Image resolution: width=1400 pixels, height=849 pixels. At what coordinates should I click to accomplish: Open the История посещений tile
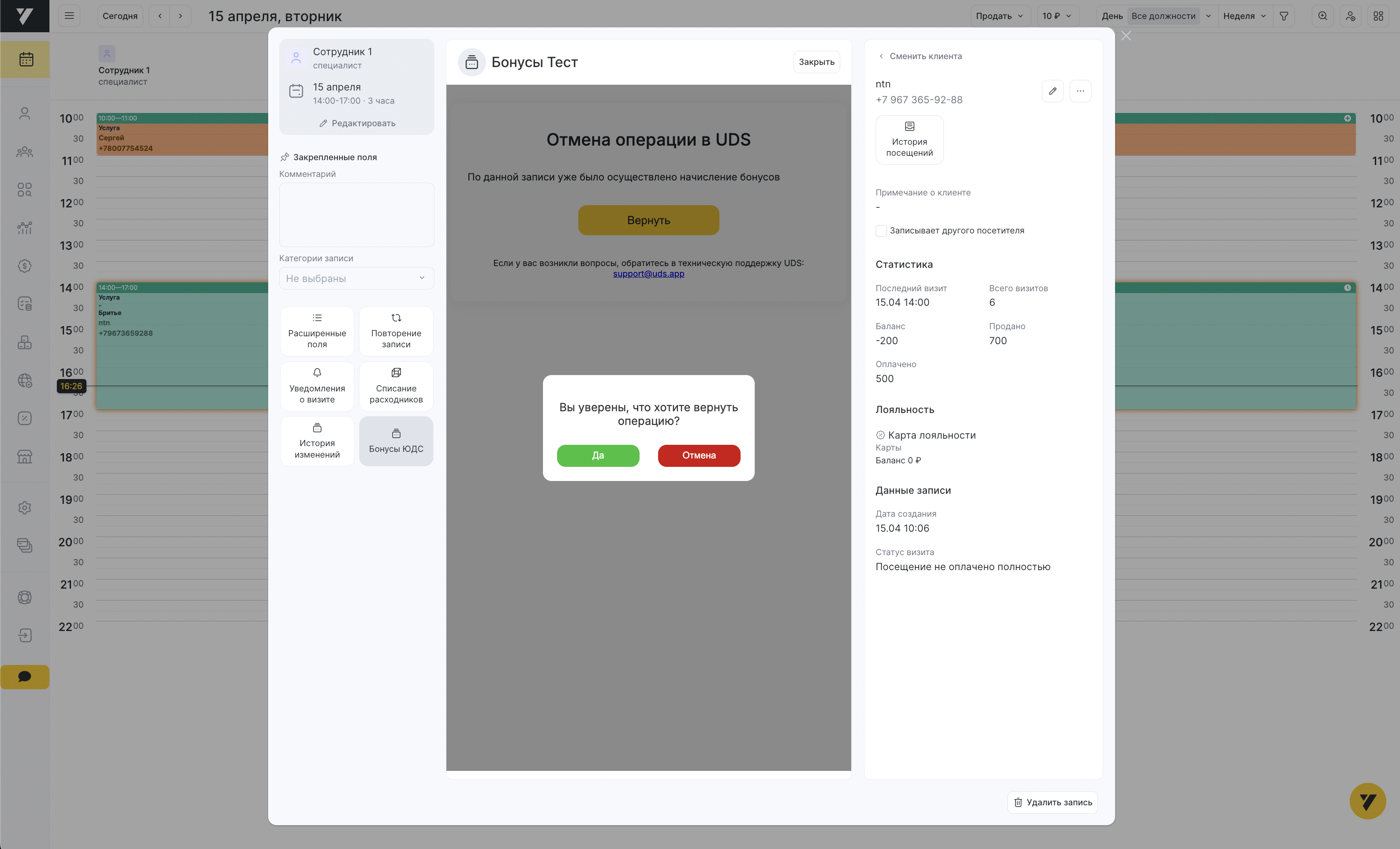click(x=909, y=140)
